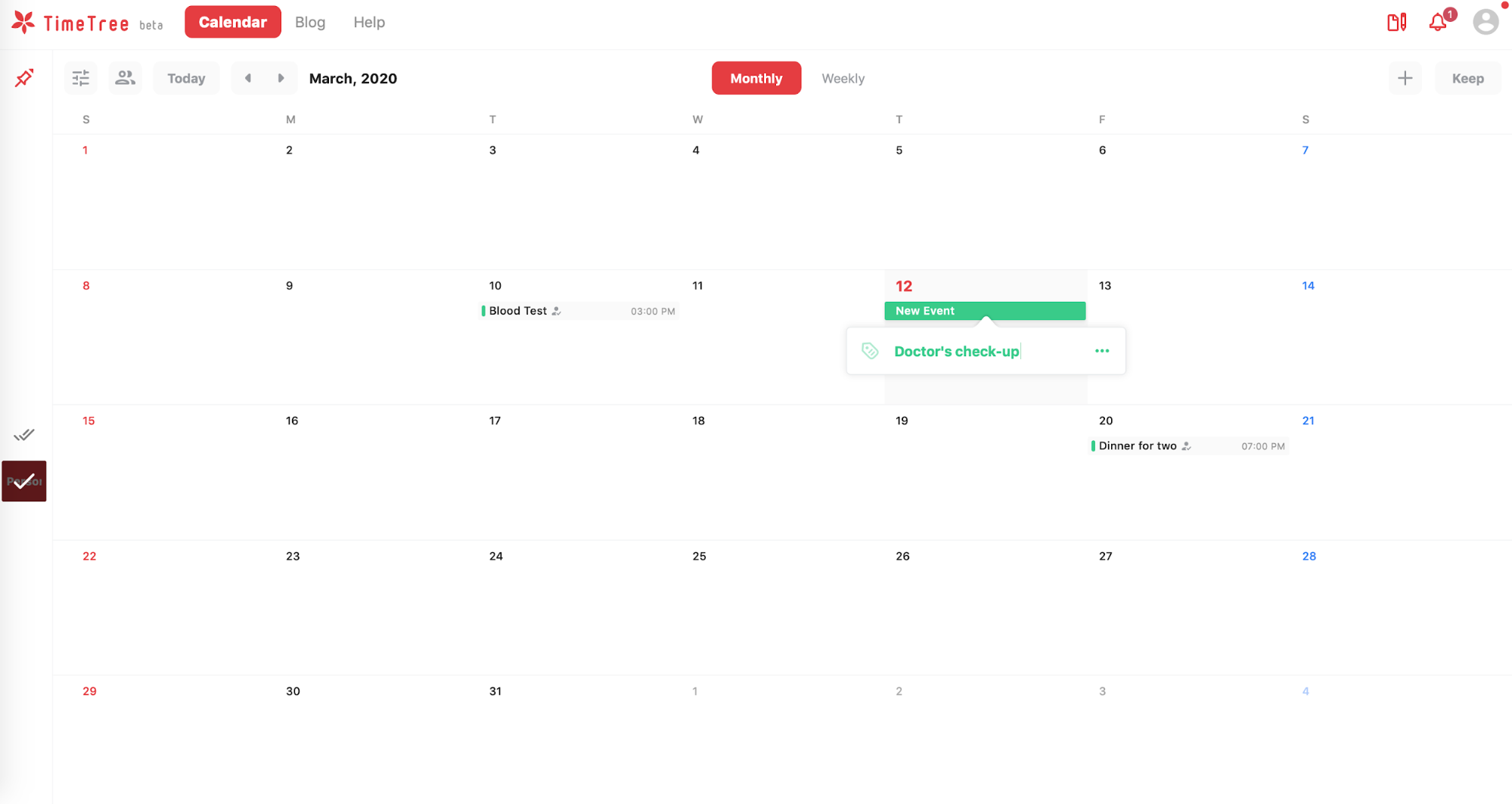Go to the next month arrow

click(x=281, y=78)
